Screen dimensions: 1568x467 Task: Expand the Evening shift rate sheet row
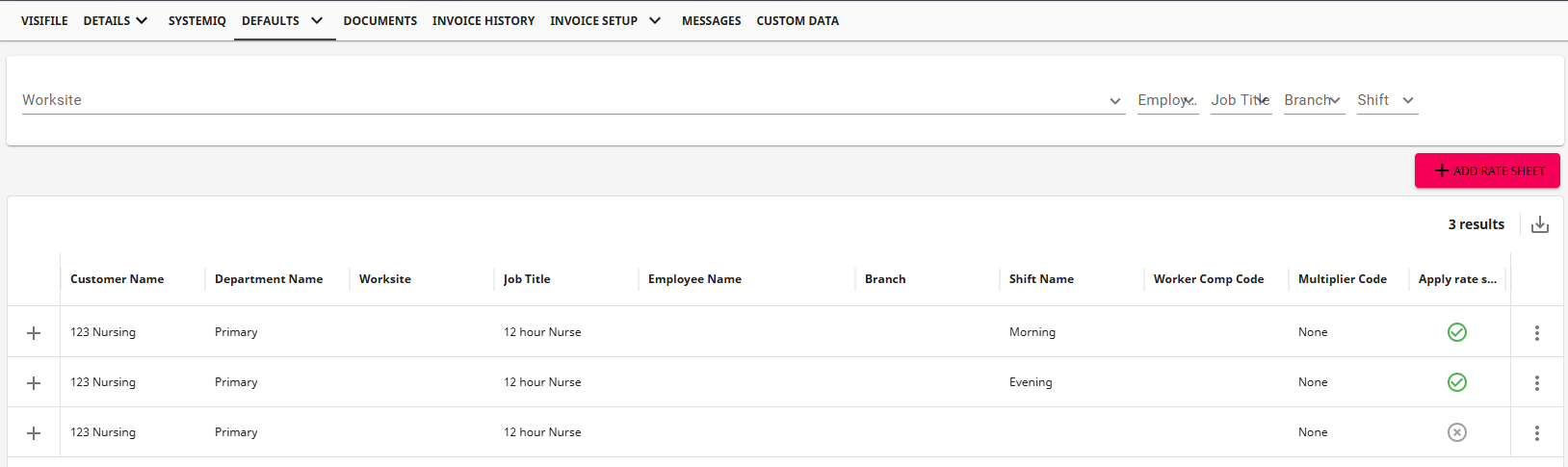point(34,382)
